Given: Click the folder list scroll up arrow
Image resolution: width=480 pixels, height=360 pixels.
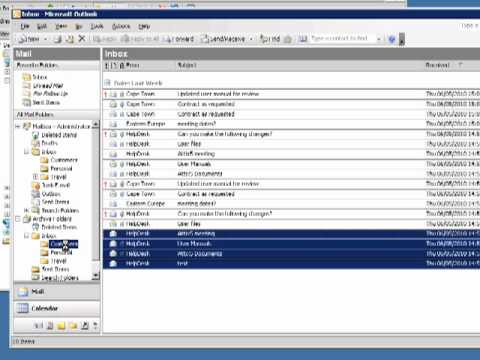Looking at the screenshot, I should (96, 125).
